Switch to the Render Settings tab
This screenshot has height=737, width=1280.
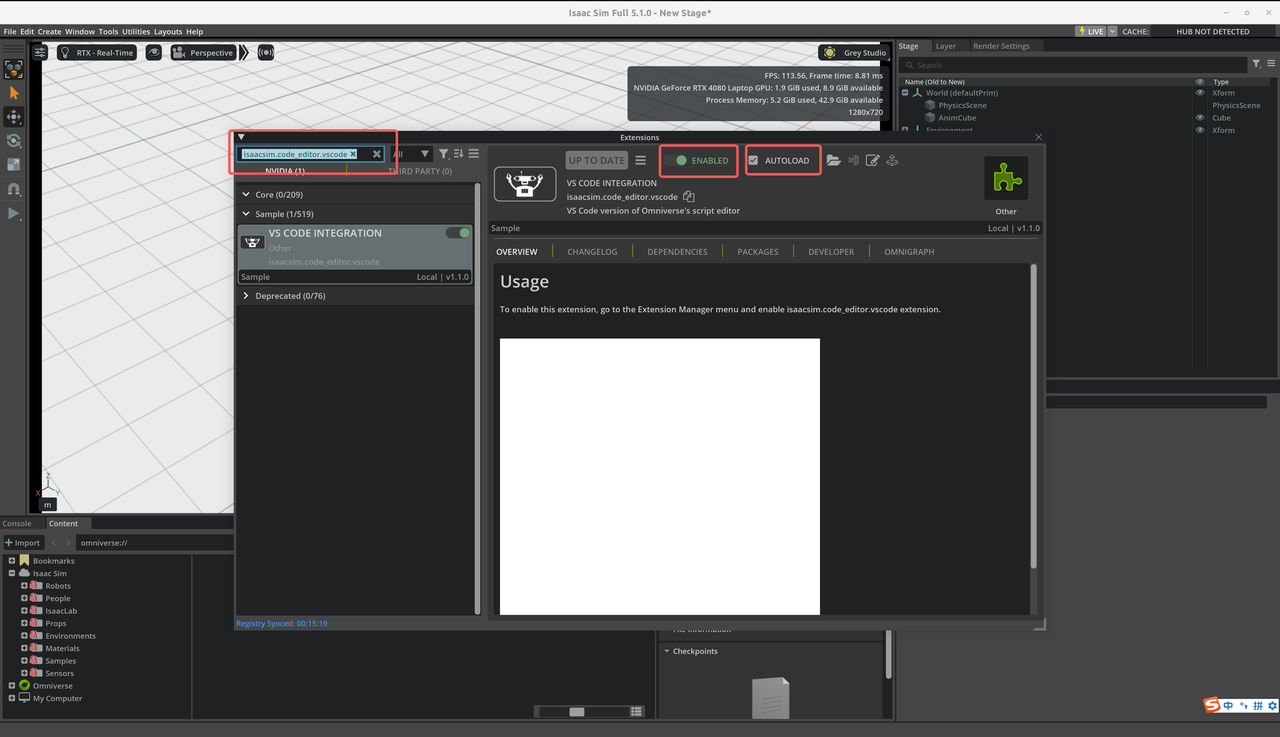(1001, 46)
